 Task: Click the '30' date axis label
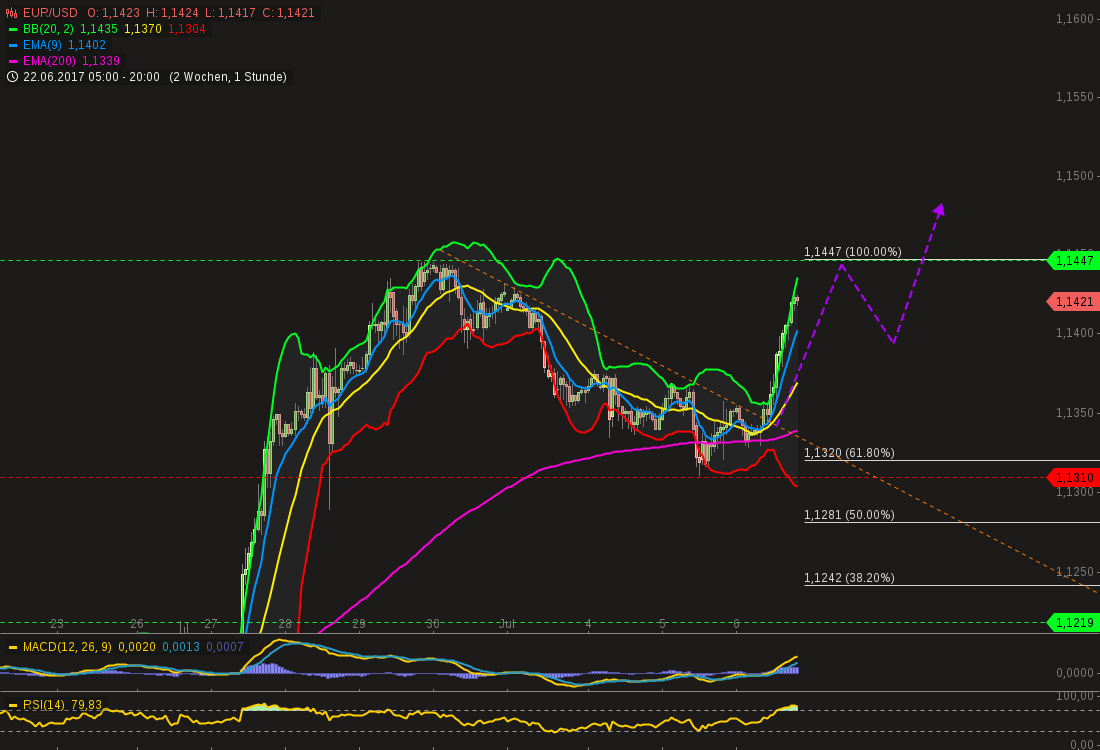click(433, 624)
